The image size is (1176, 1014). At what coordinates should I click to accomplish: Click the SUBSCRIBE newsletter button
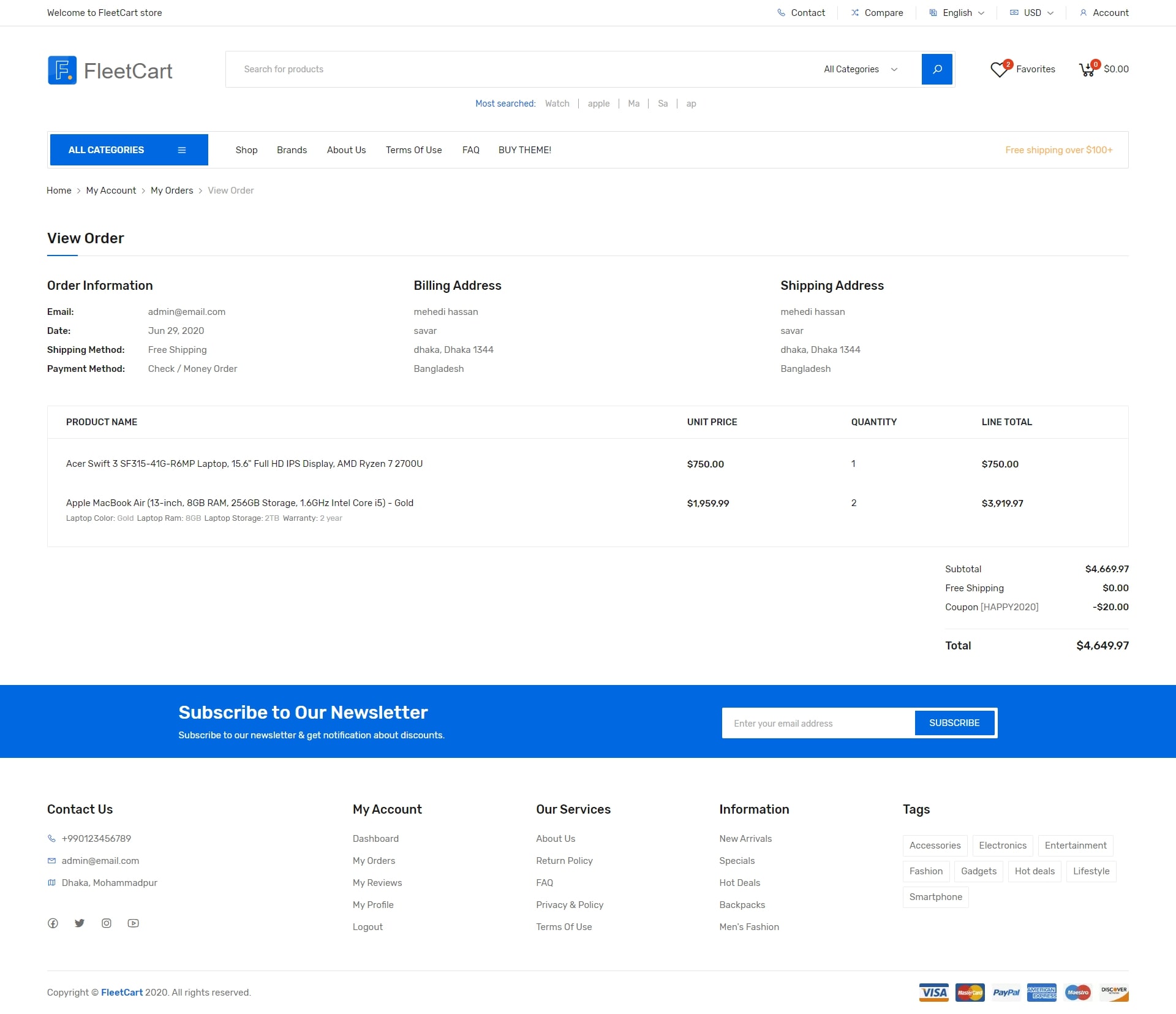pos(954,723)
